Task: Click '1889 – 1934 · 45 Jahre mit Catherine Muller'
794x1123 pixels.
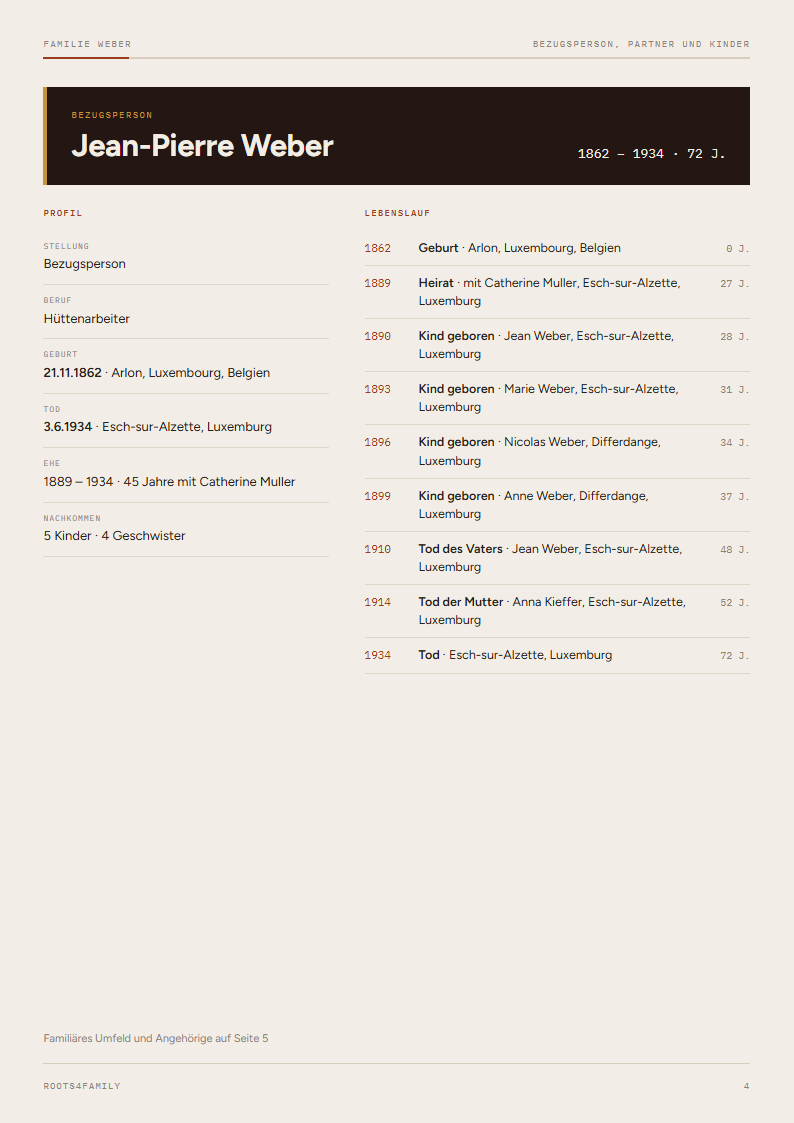Action: [x=169, y=481]
